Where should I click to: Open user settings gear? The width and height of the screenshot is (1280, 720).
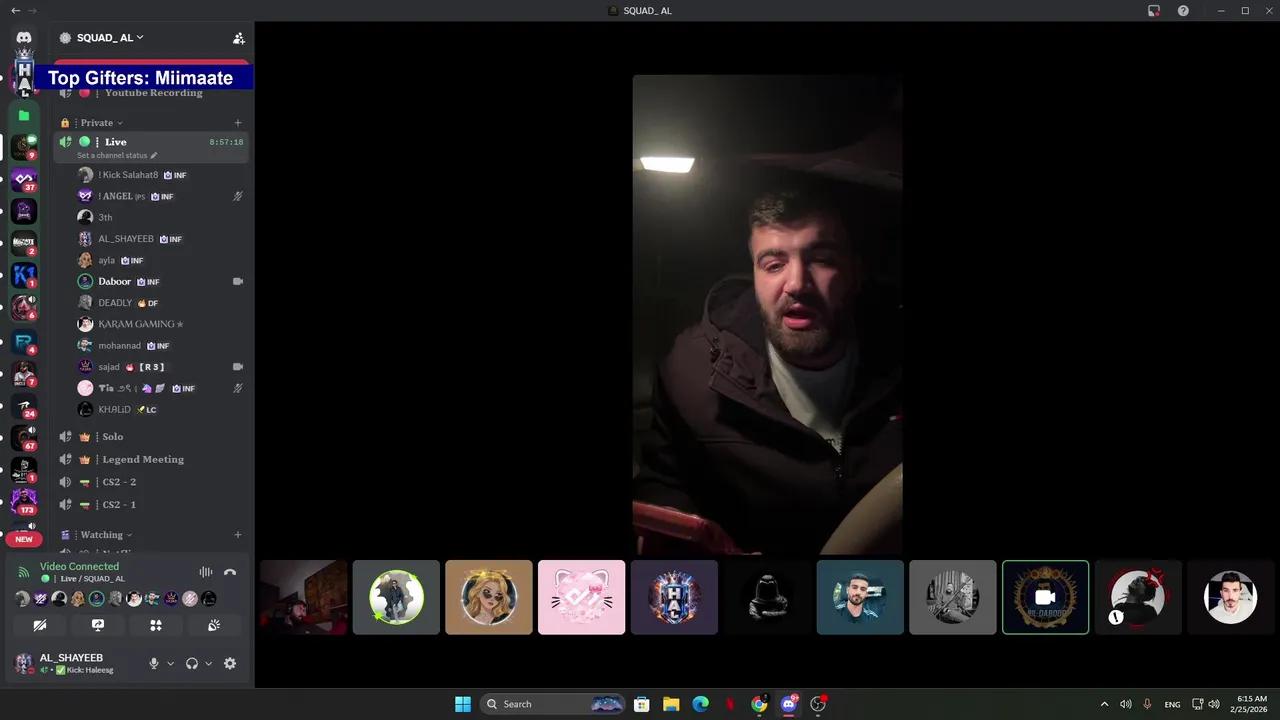click(230, 663)
